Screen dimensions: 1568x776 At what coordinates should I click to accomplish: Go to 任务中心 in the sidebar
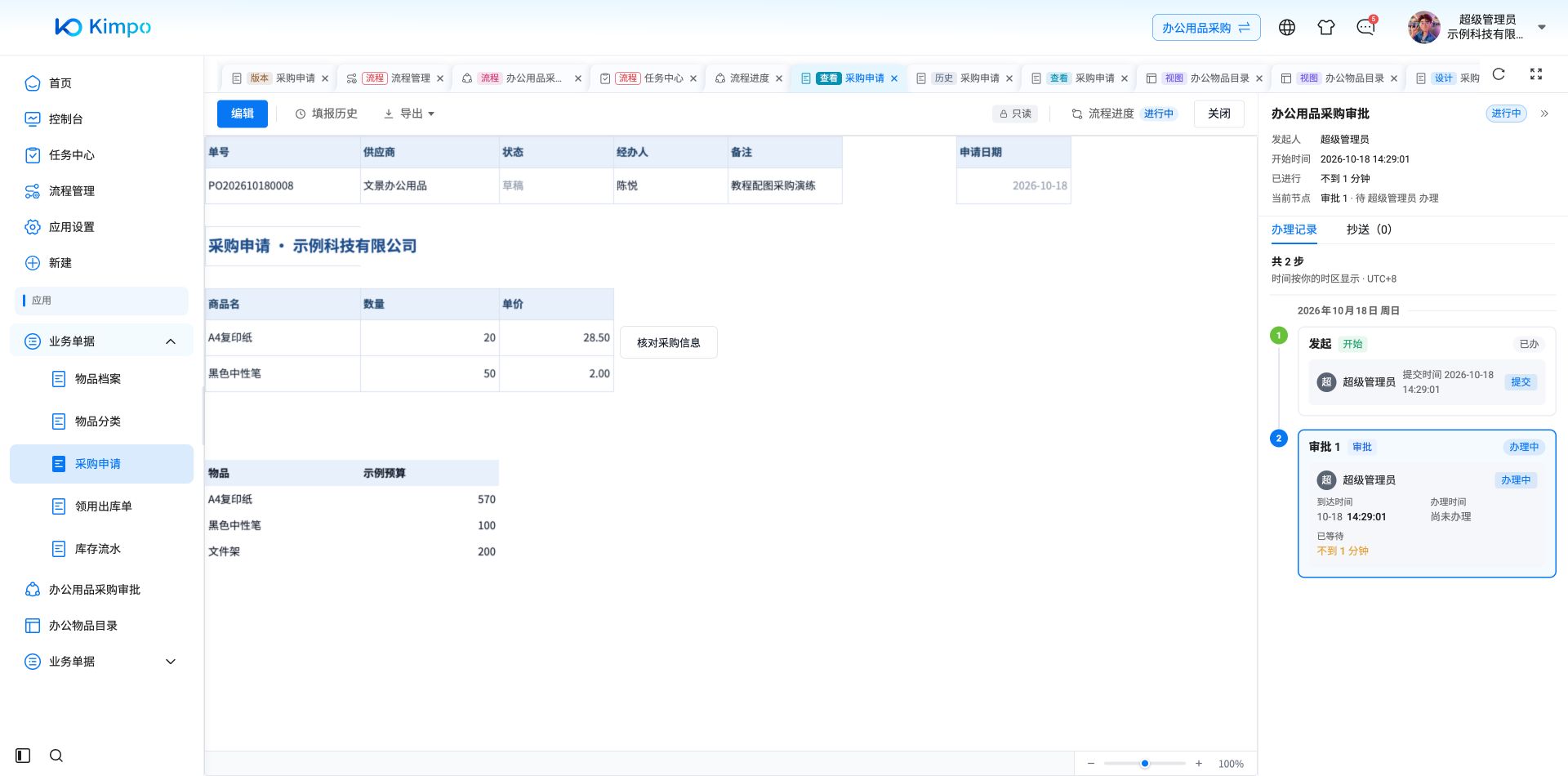[x=101, y=155]
